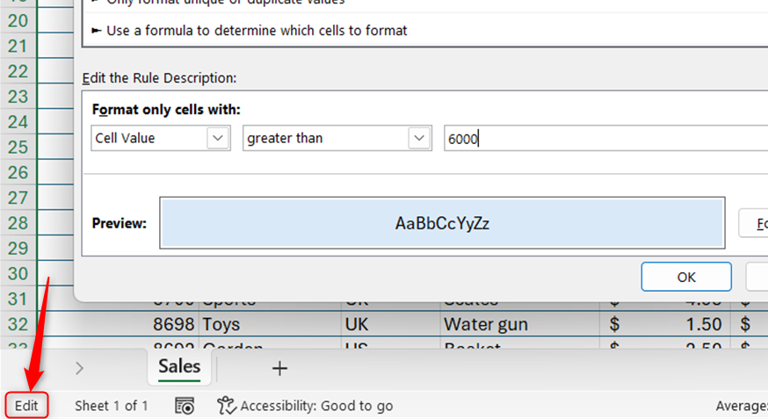This screenshot has height=419, width=768.
Task: Click the macro recording icon in status bar
Action: point(184,406)
